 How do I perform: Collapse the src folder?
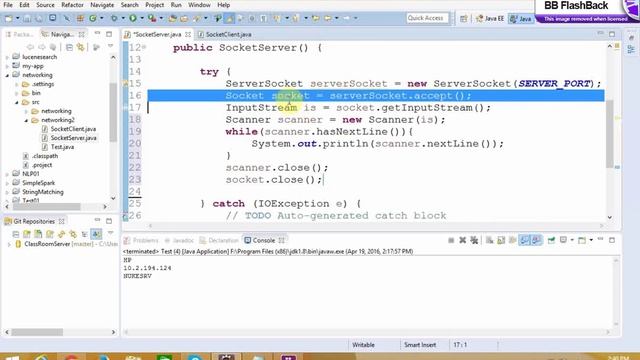pyautogui.click(x=17, y=102)
